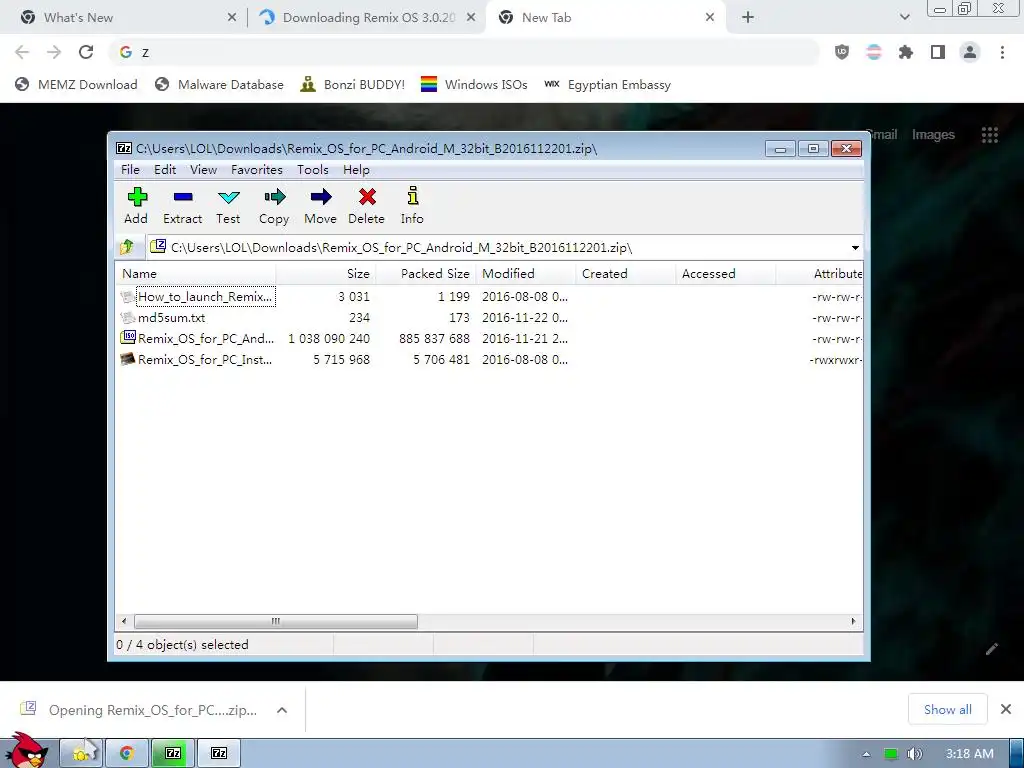The width and height of the screenshot is (1024, 768).
Task: Open the Windows ISOs bookmark
Action: click(474, 85)
